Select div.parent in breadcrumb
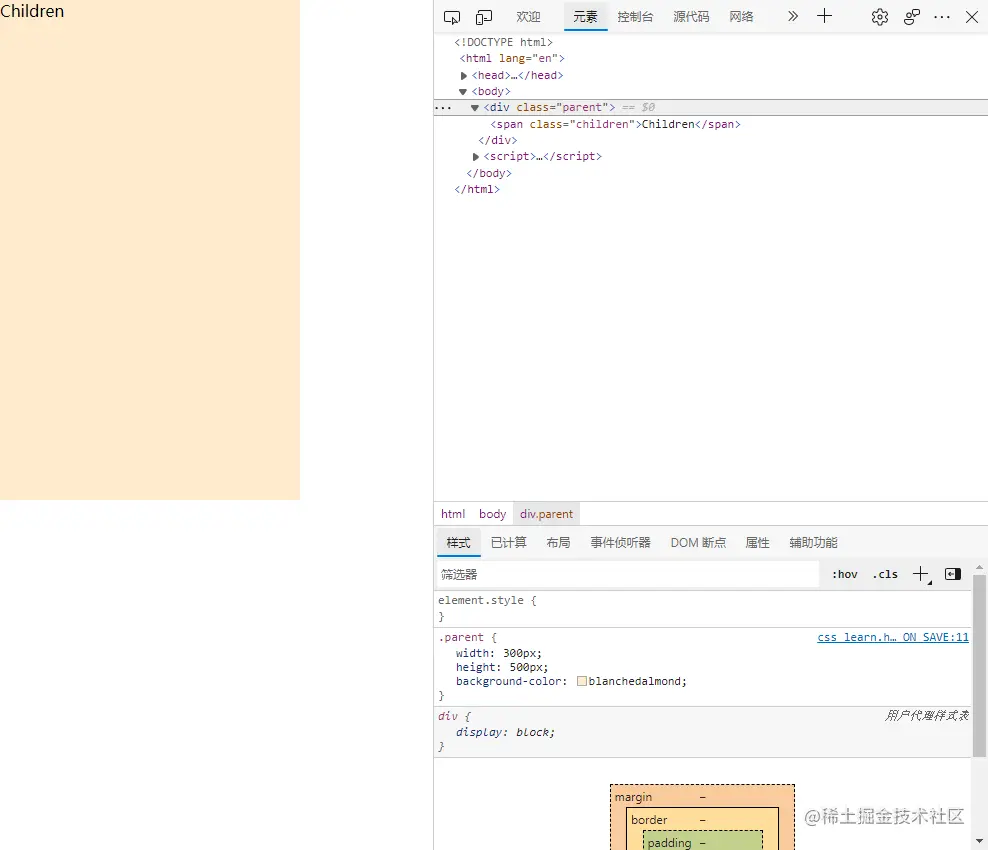 [546, 514]
